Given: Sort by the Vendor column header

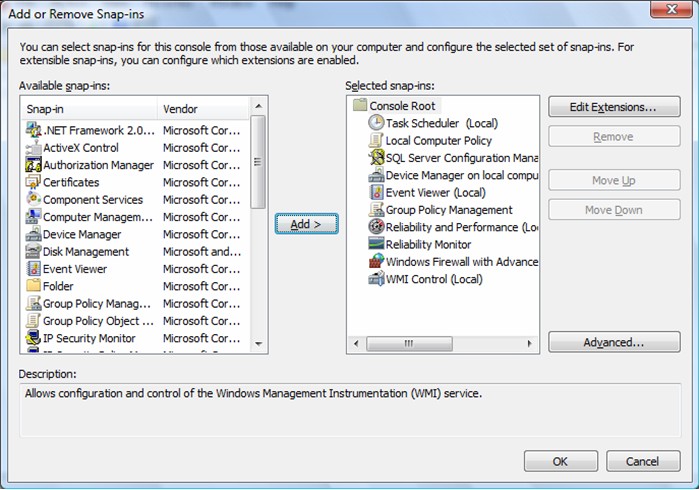Looking at the screenshot, I should (203, 109).
